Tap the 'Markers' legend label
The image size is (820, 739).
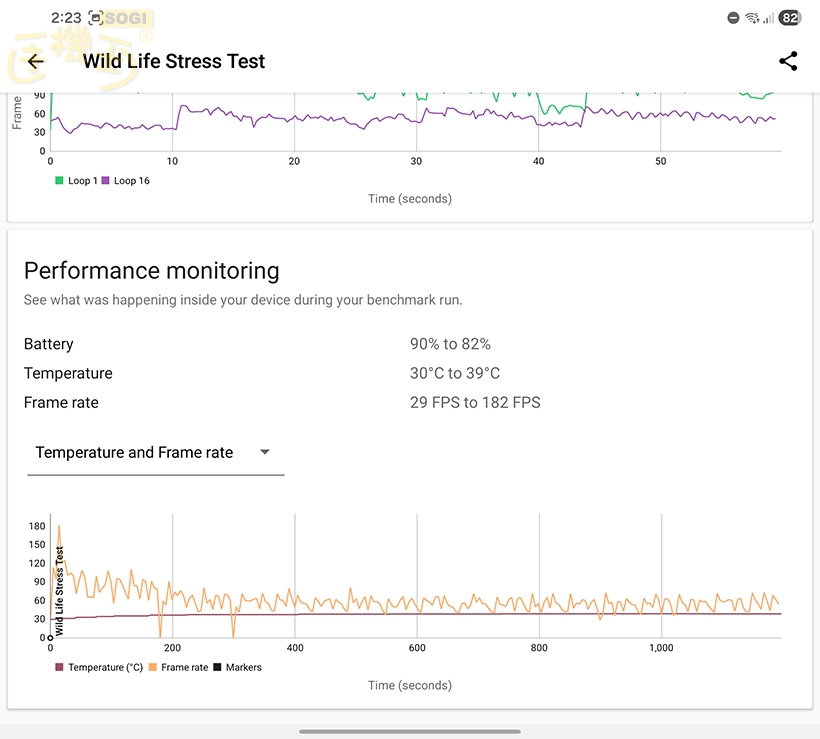click(244, 667)
